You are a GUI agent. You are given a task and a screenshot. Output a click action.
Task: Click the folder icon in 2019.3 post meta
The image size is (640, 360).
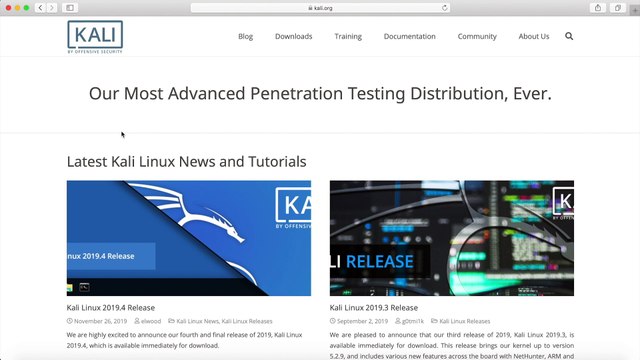pyautogui.click(x=434, y=321)
